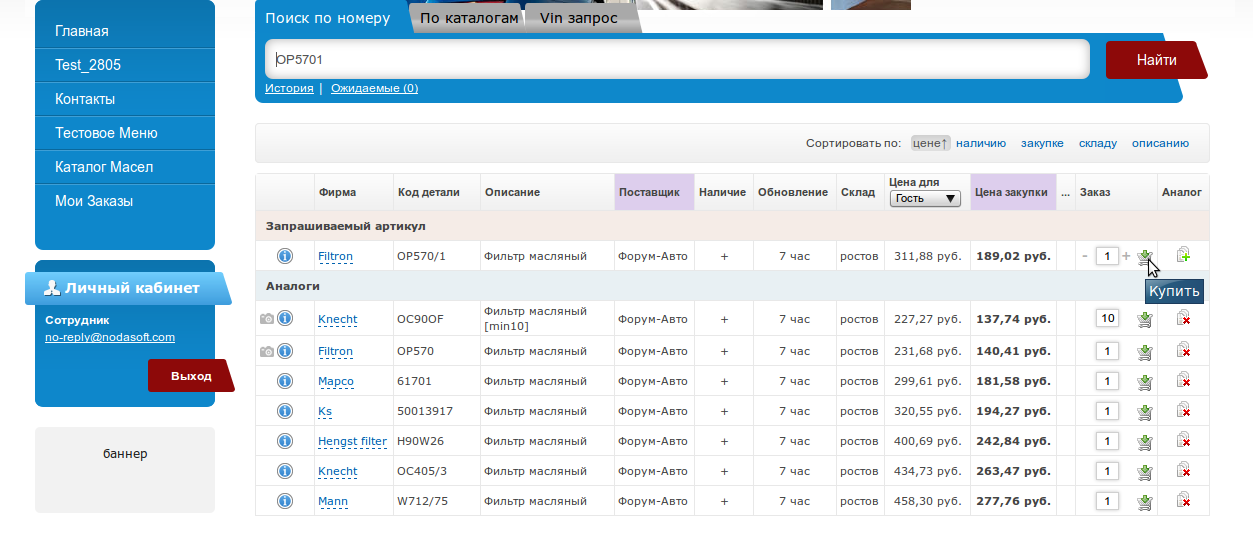Open the 'История' search history link
The height and width of the screenshot is (555, 1253).
(x=289, y=88)
